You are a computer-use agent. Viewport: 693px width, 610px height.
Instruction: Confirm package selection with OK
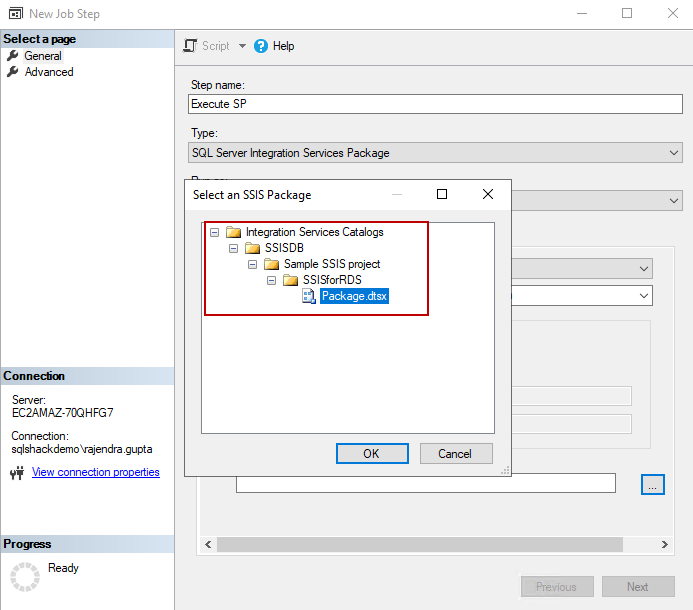[372, 454]
